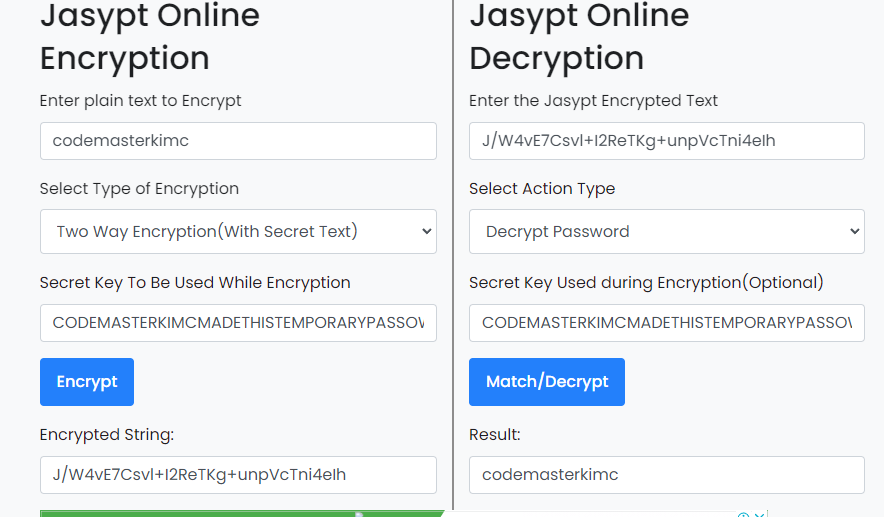Click the 'Secret Key Used during Encryption(Optional)' label

coord(646,282)
